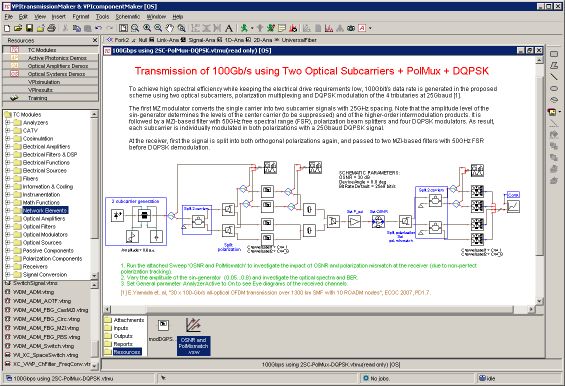Select the Text tool letter A icon

[x=228, y=28]
